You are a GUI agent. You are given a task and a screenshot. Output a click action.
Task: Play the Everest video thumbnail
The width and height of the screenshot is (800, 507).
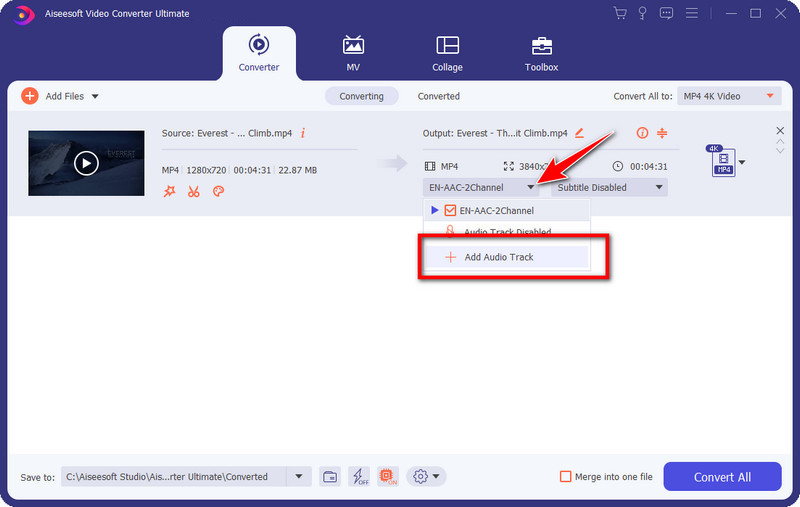(87, 163)
